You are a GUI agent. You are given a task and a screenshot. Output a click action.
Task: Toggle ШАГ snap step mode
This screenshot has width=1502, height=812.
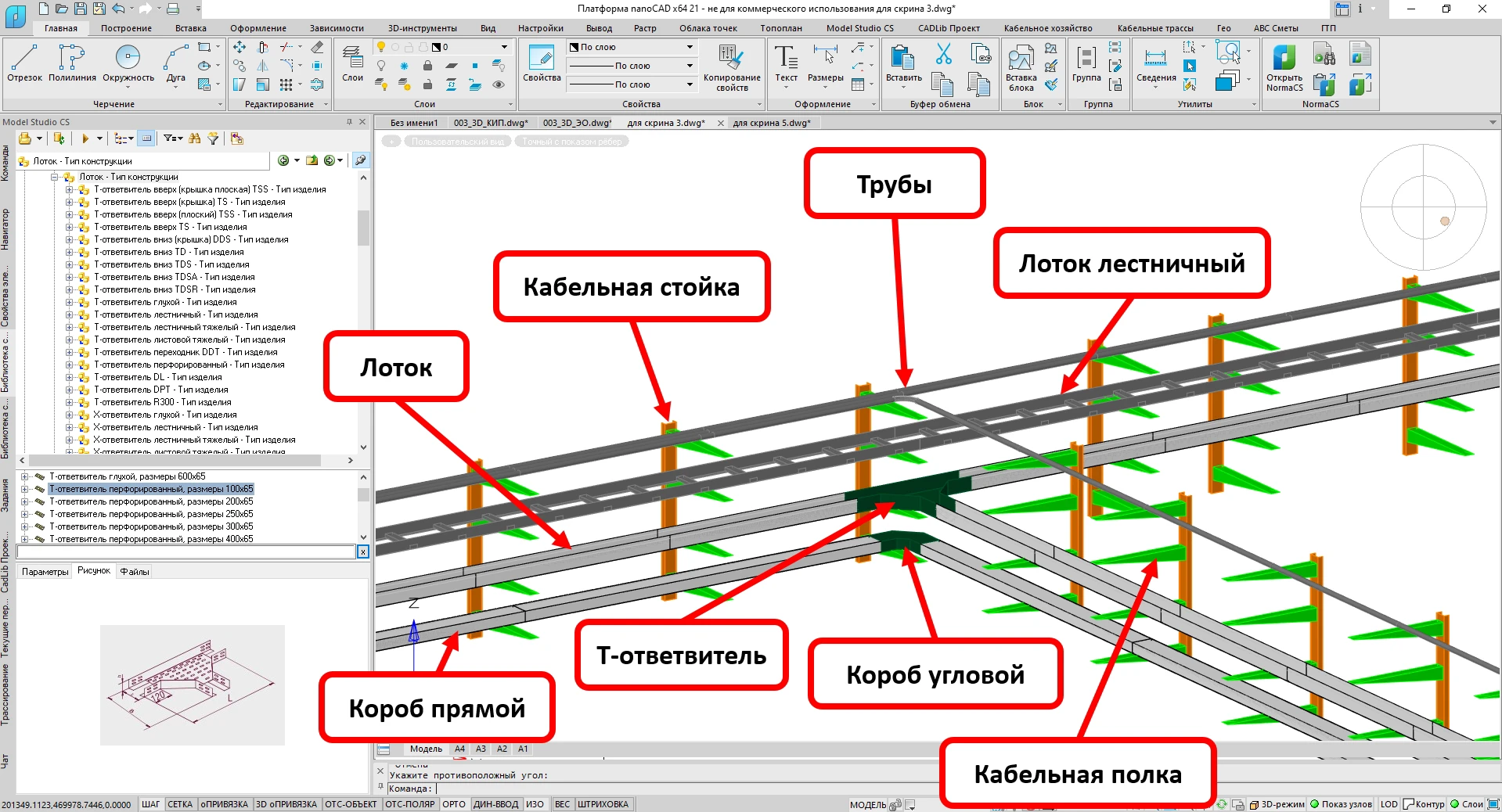[x=150, y=804]
